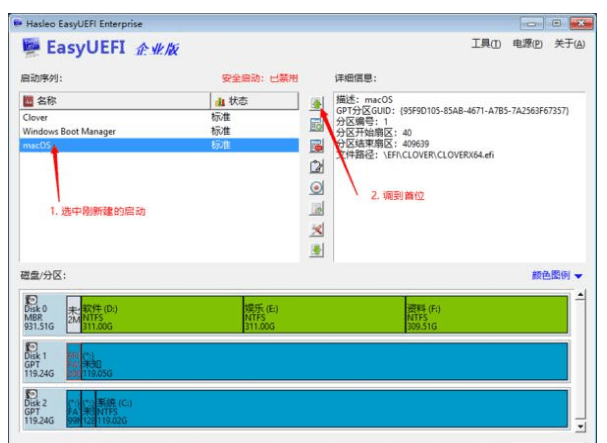Click the one-time boot target icon
The height and width of the screenshot is (443, 607).
pyautogui.click(x=317, y=188)
